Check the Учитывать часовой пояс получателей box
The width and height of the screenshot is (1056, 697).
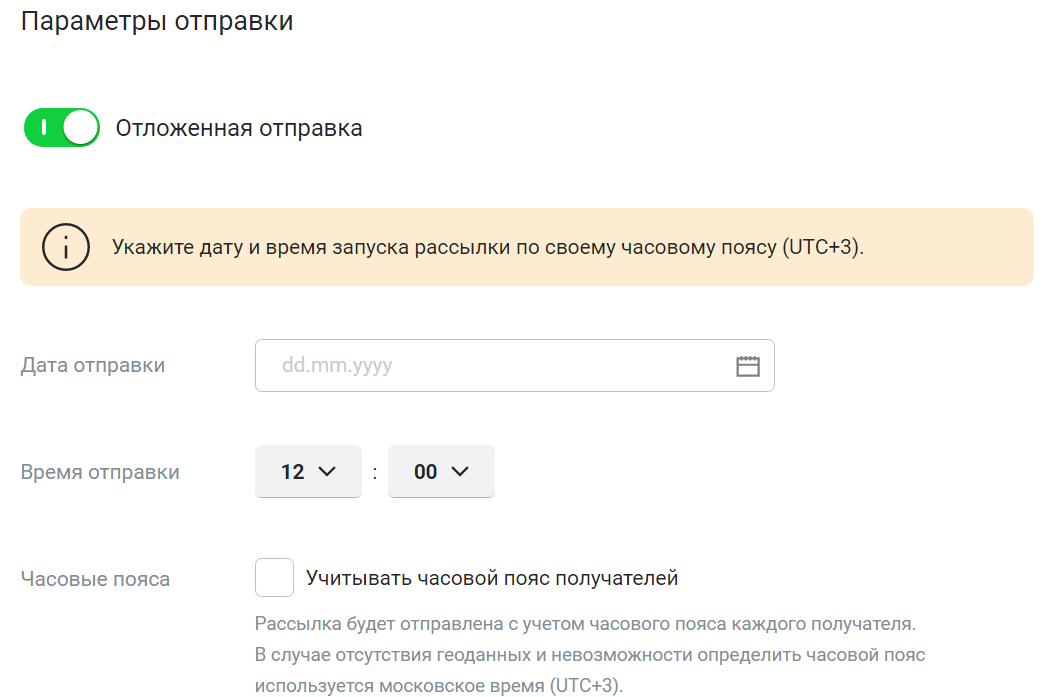pyautogui.click(x=275, y=578)
